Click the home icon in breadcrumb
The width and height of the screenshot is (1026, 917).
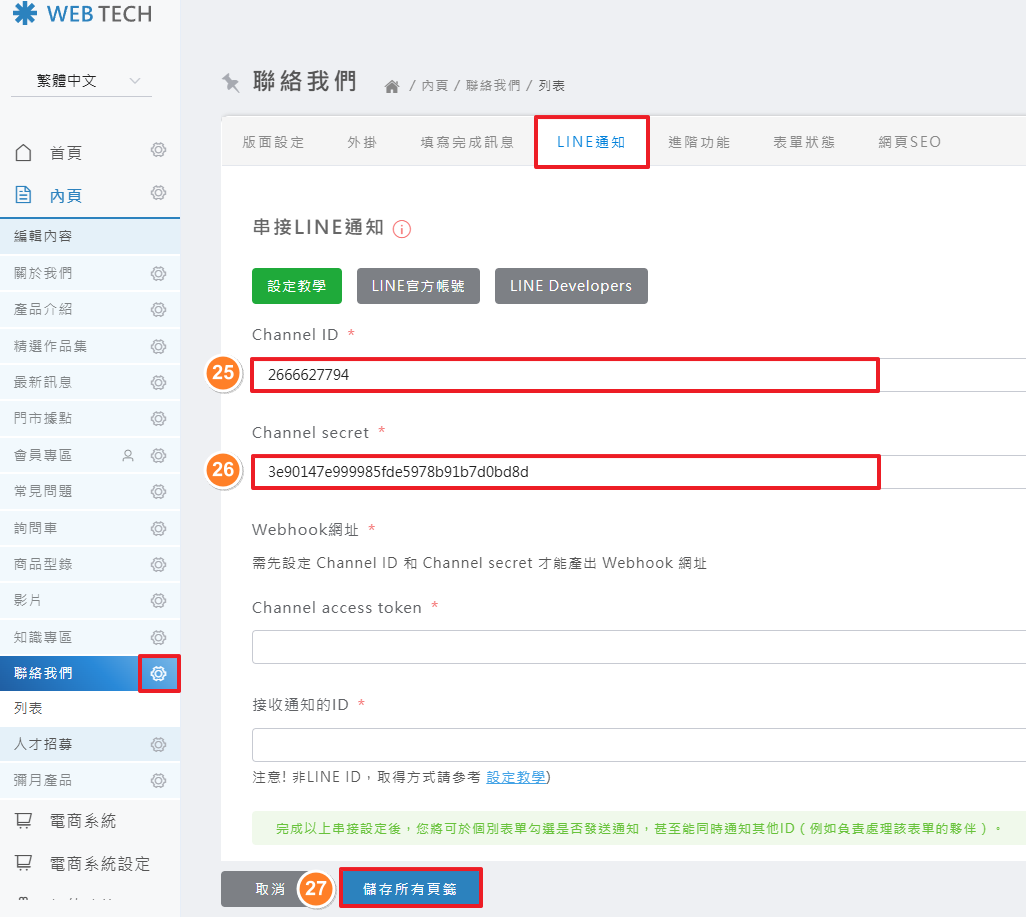tap(392, 87)
